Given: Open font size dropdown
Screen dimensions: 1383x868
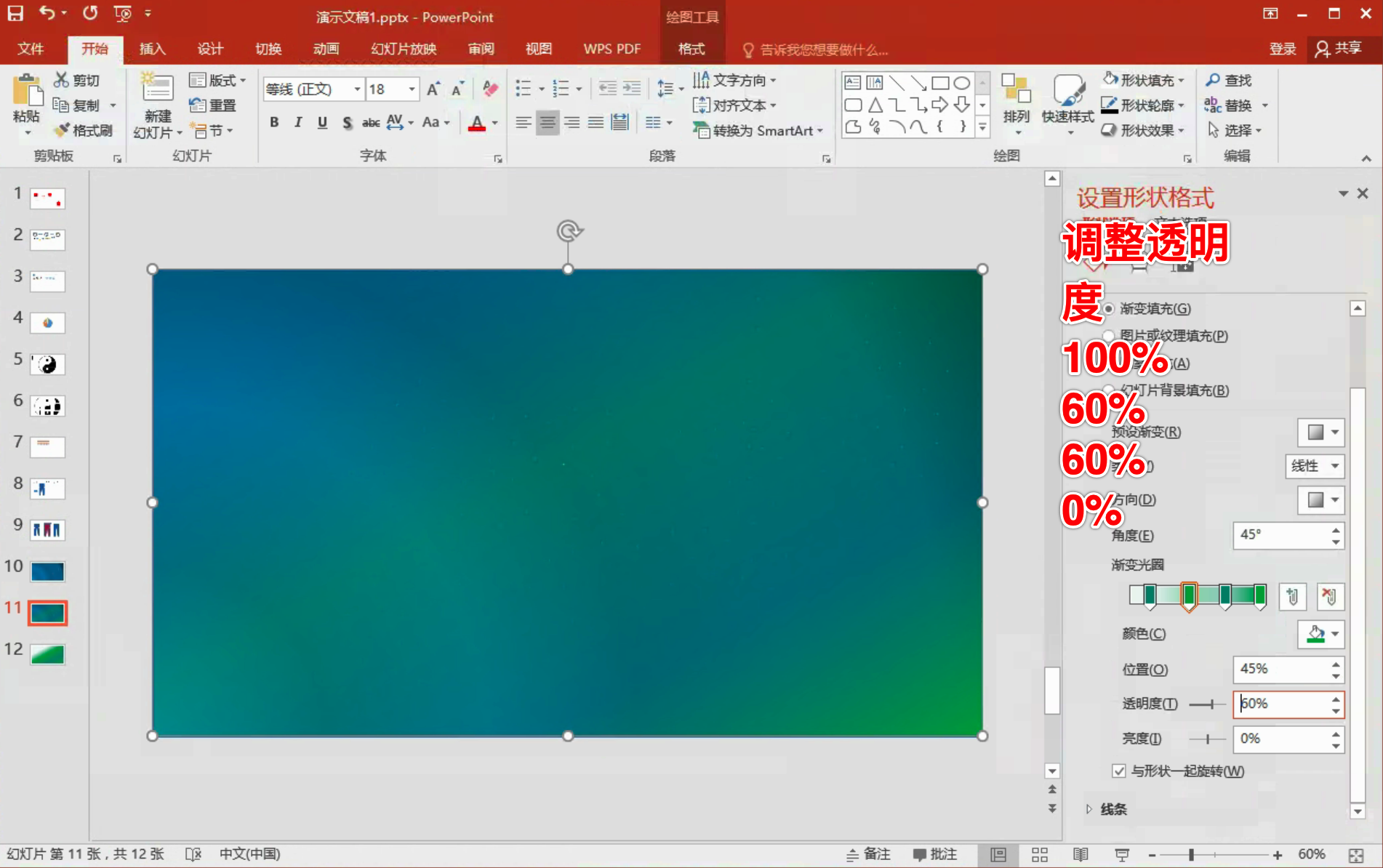Looking at the screenshot, I should pyautogui.click(x=412, y=89).
